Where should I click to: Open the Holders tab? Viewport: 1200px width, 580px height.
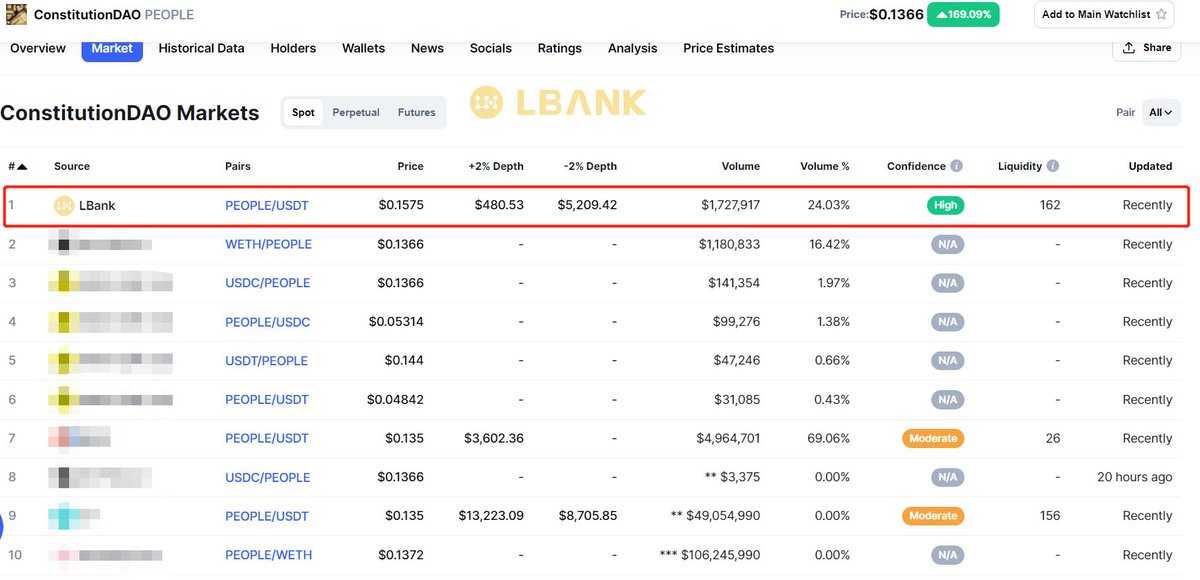(293, 48)
